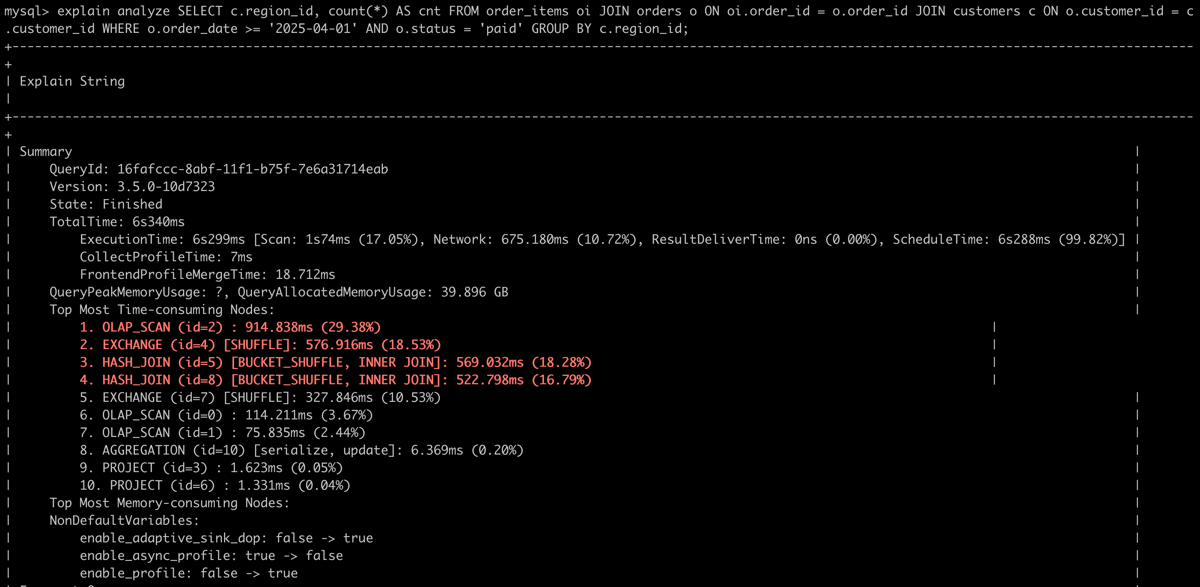Click the enable_adaptive_sink_dop variable line

tap(226, 538)
